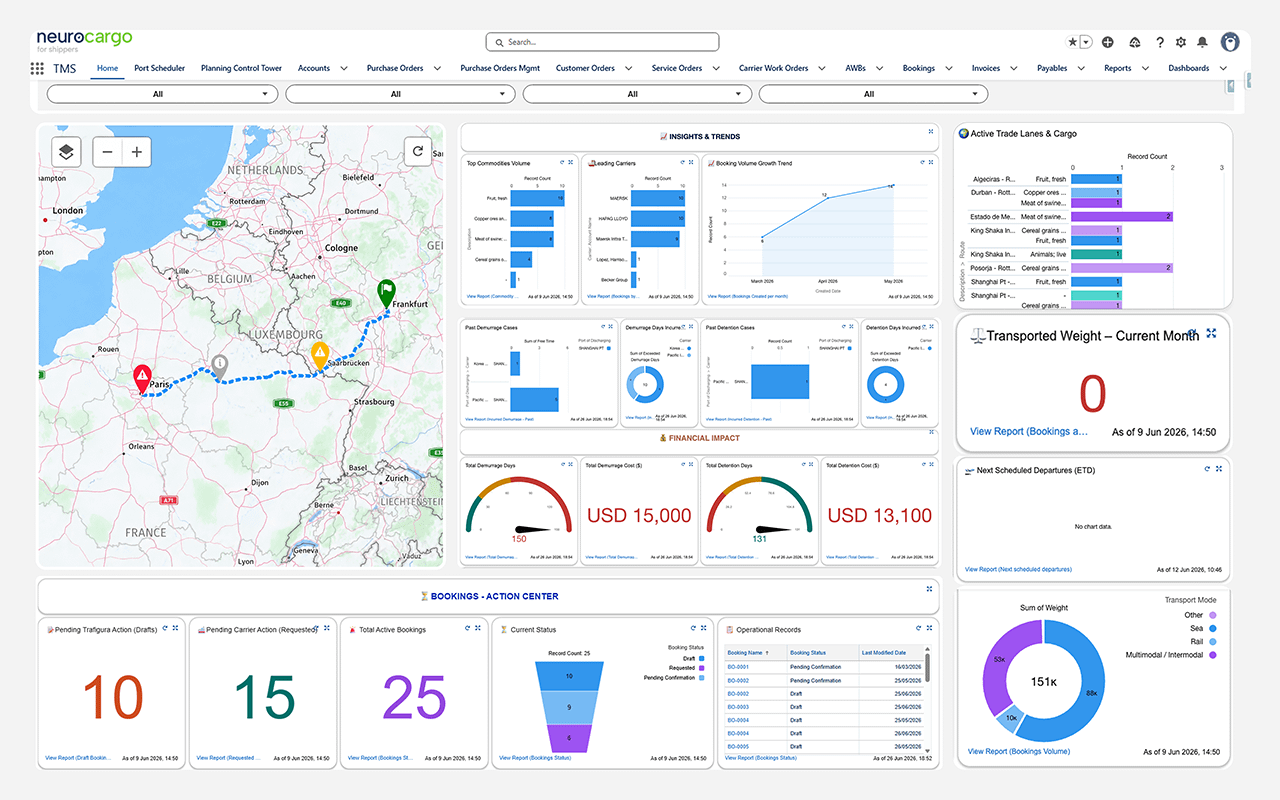Expand the Leading Carriers chart
The width and height of the screenshot is (1280, 800).
pyautogui.click(x=691, y=162)
